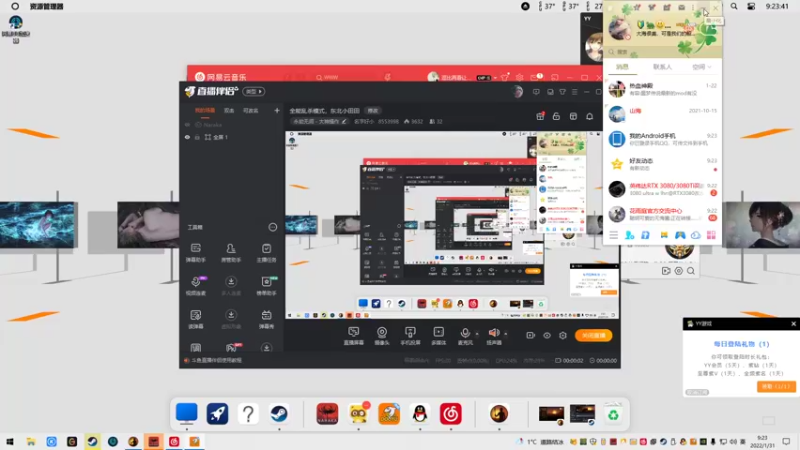Click the streamer avatar in streaming app title bar
This screenshot has width=800, height=450.
point(517,92)
